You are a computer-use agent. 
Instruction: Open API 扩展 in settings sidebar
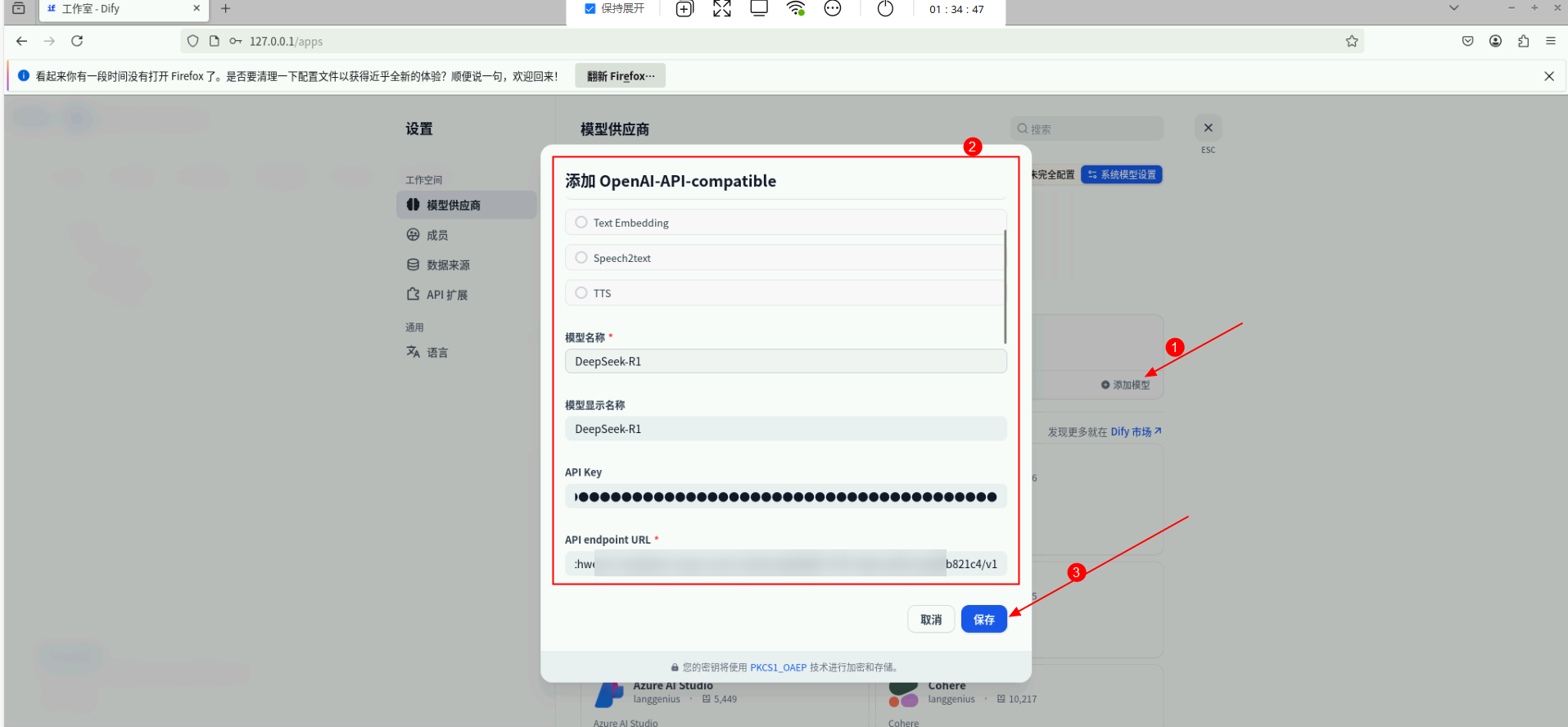point(447,295)
